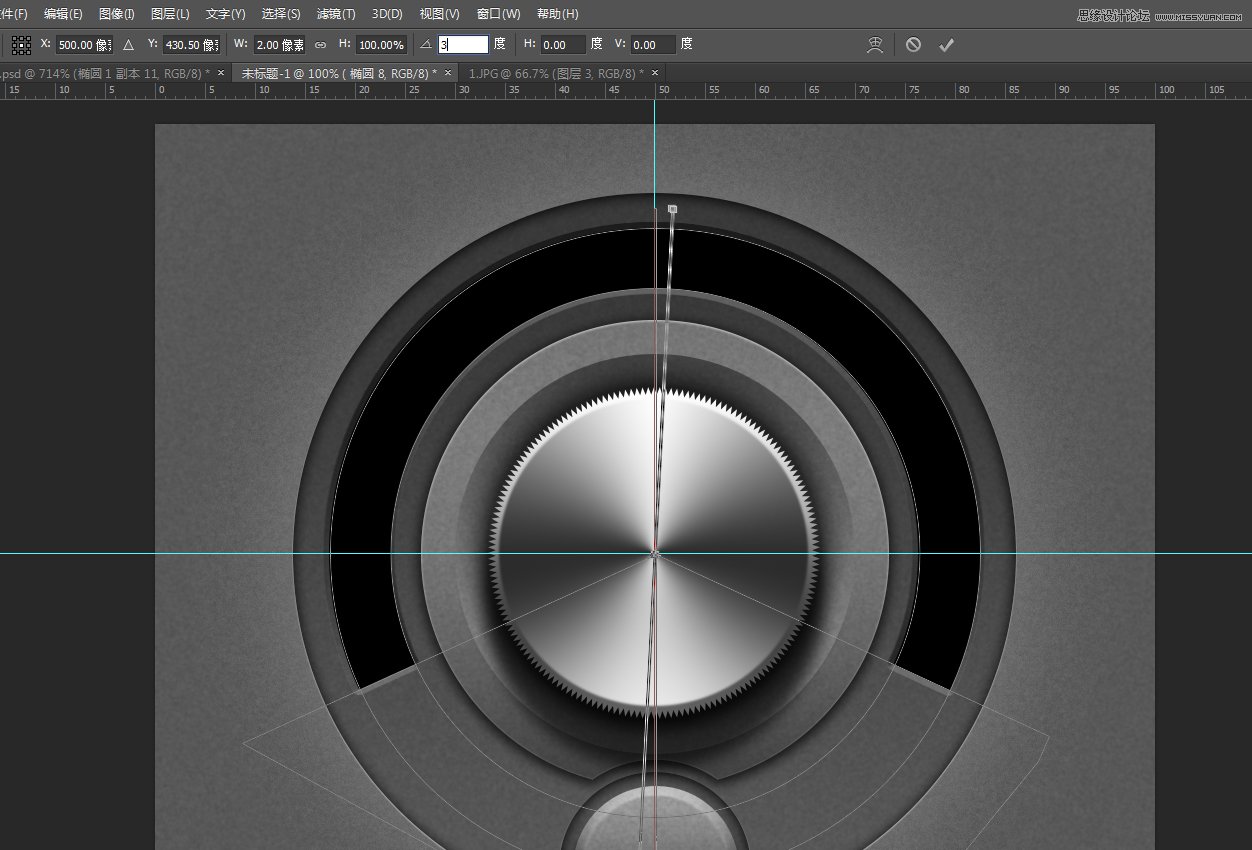Click the reference point location grid icon
The image size is (1252, 850).
21,45
